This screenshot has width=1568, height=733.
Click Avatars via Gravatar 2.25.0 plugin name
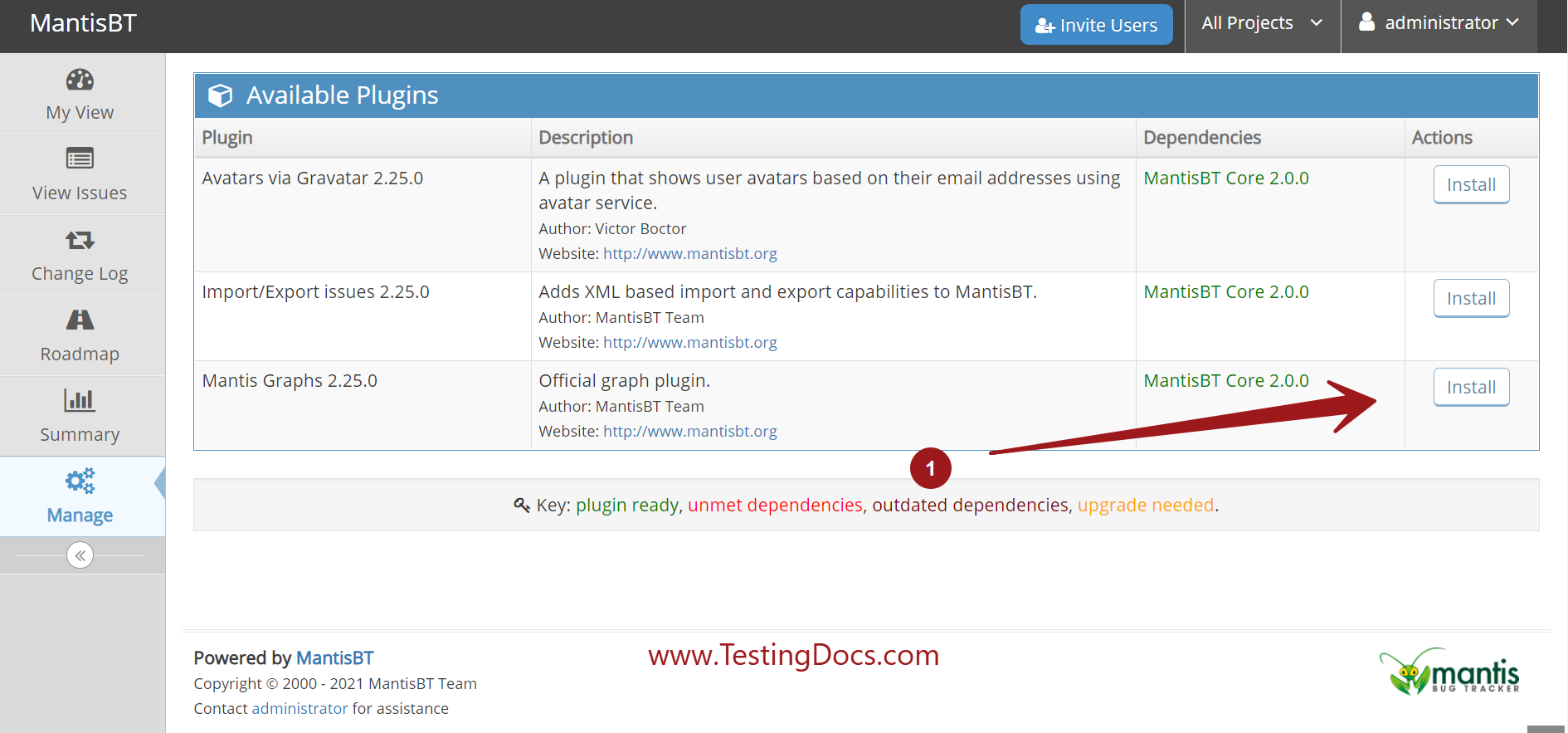(x=313, y=178)
